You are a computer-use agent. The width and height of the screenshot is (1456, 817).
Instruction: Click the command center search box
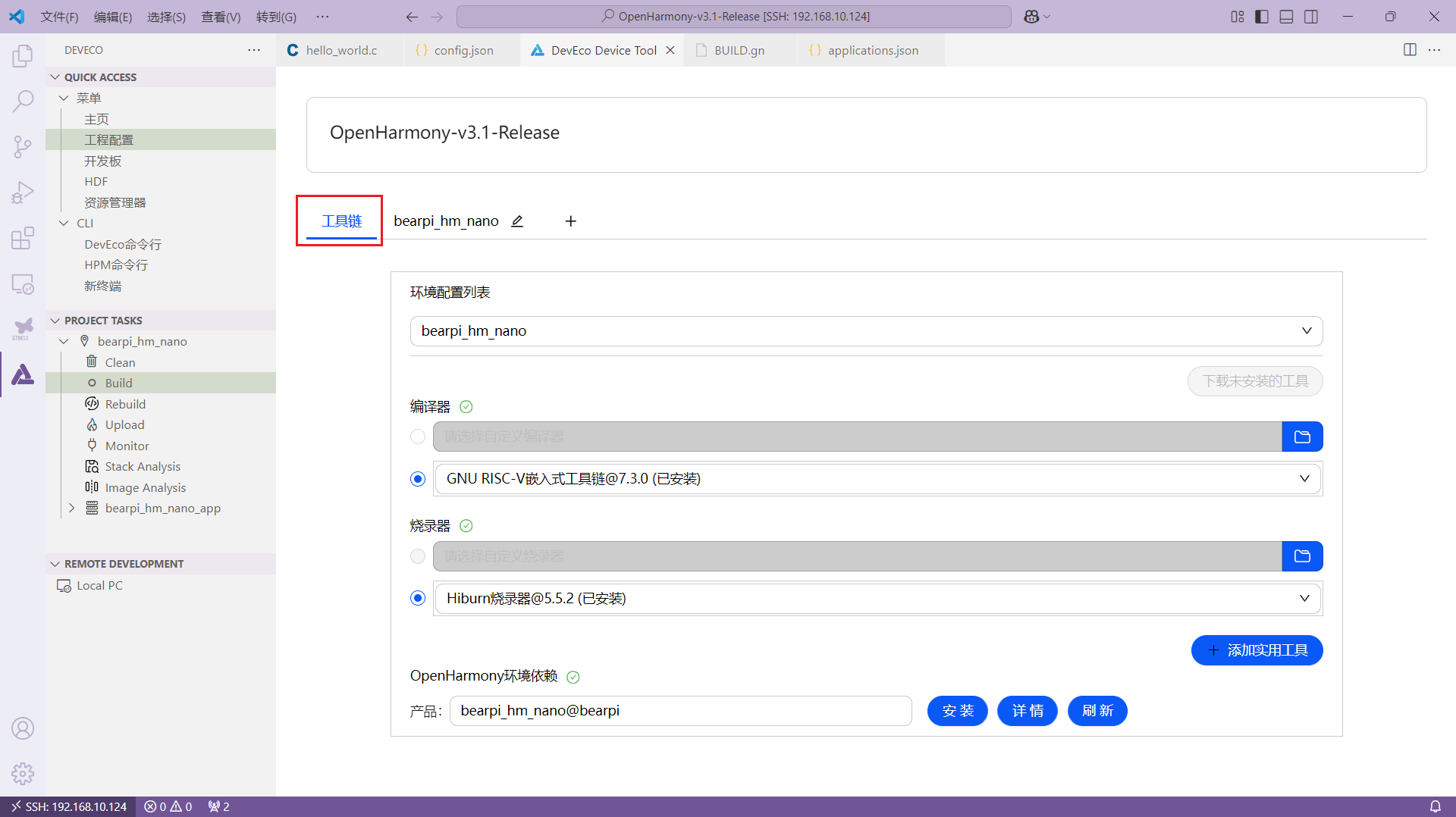[x=733, y=17]
